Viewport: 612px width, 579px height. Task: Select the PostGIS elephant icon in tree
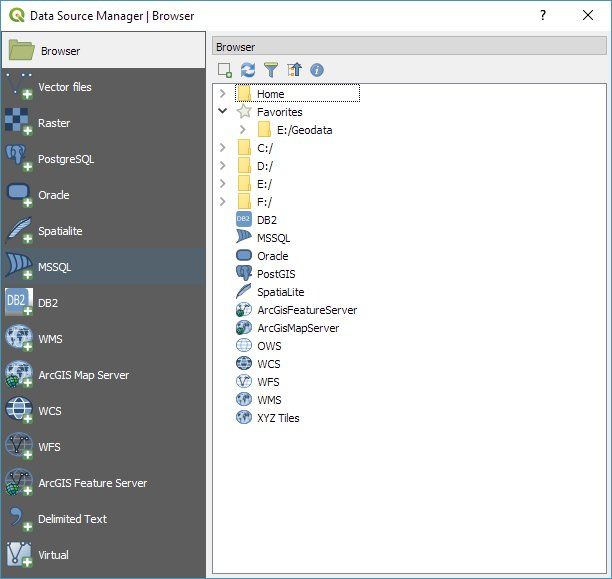243,274
